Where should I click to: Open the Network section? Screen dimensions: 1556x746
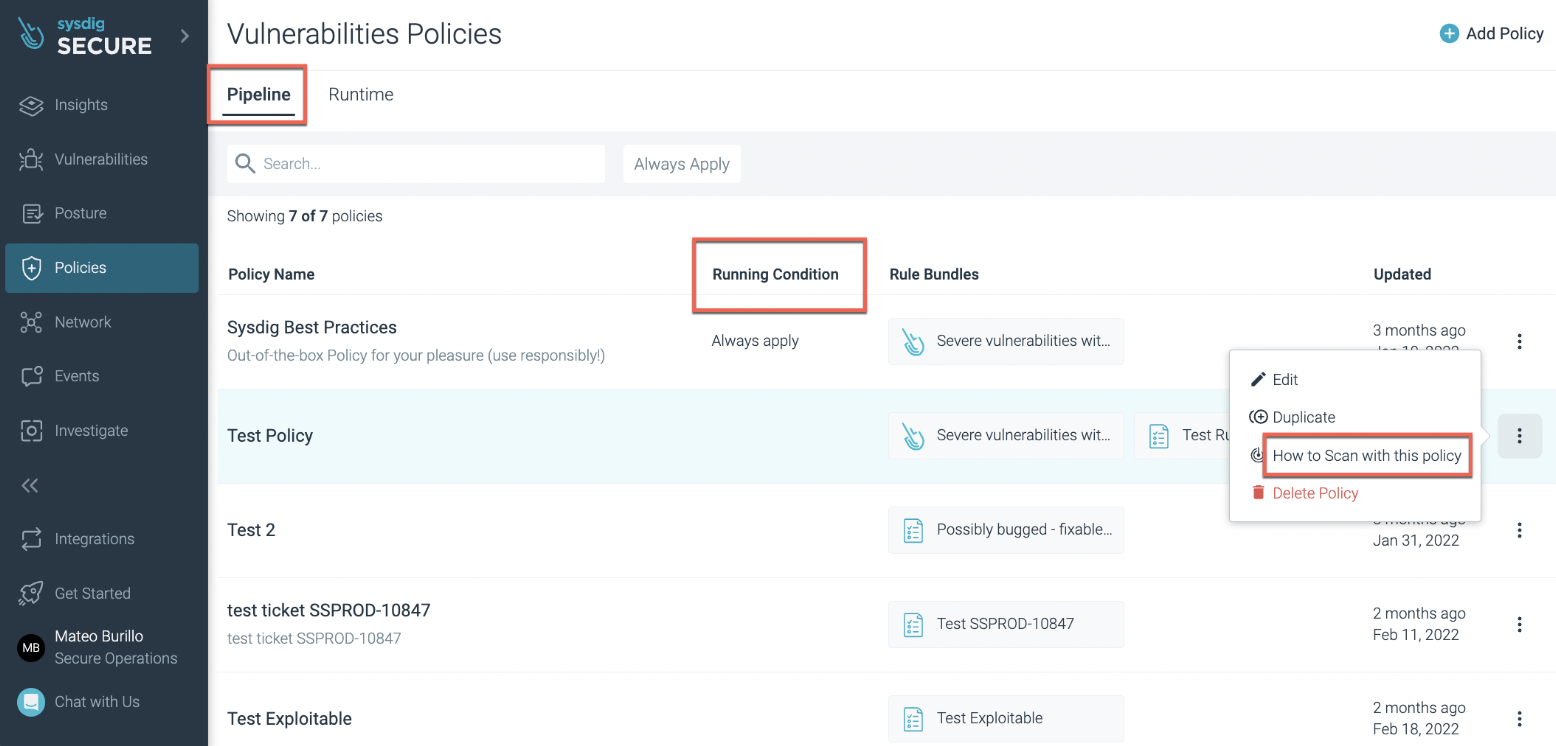click(82, 322)
